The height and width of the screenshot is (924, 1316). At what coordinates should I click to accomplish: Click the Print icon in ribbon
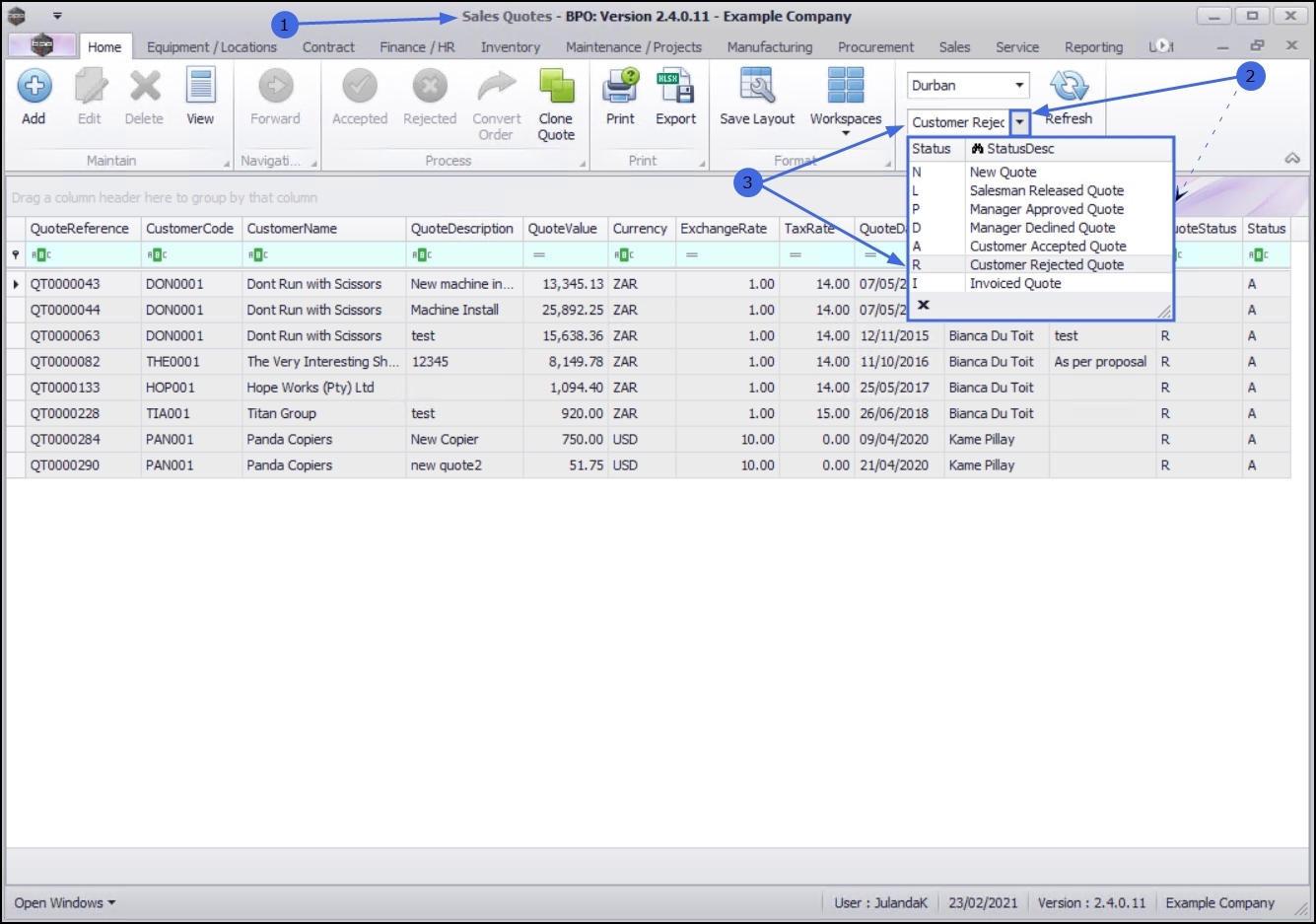click(x=620, y=87)
